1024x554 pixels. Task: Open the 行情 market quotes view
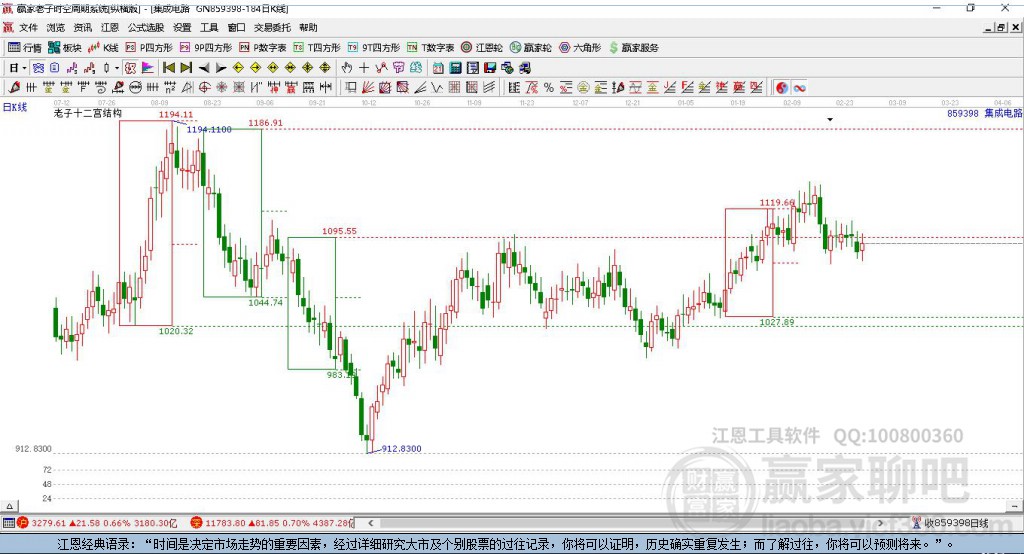(x=24, y=48)
